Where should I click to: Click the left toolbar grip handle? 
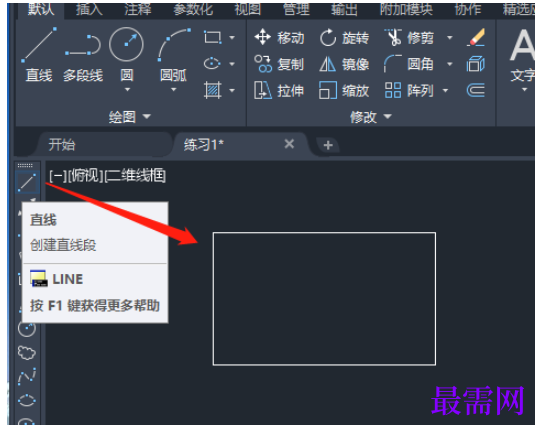[x=25, y=166]
